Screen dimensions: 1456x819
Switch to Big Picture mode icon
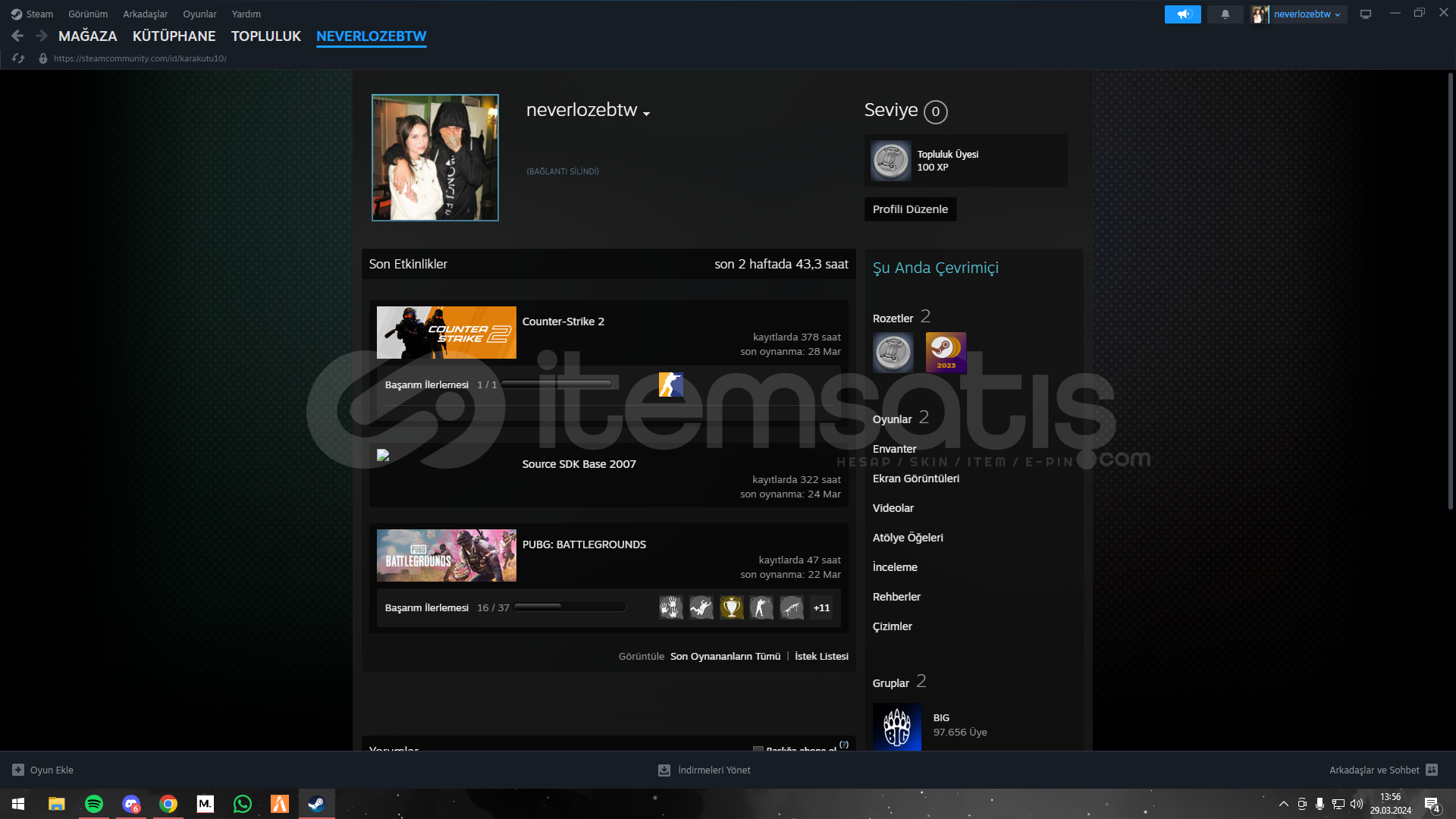click(x=1365, y=14)
